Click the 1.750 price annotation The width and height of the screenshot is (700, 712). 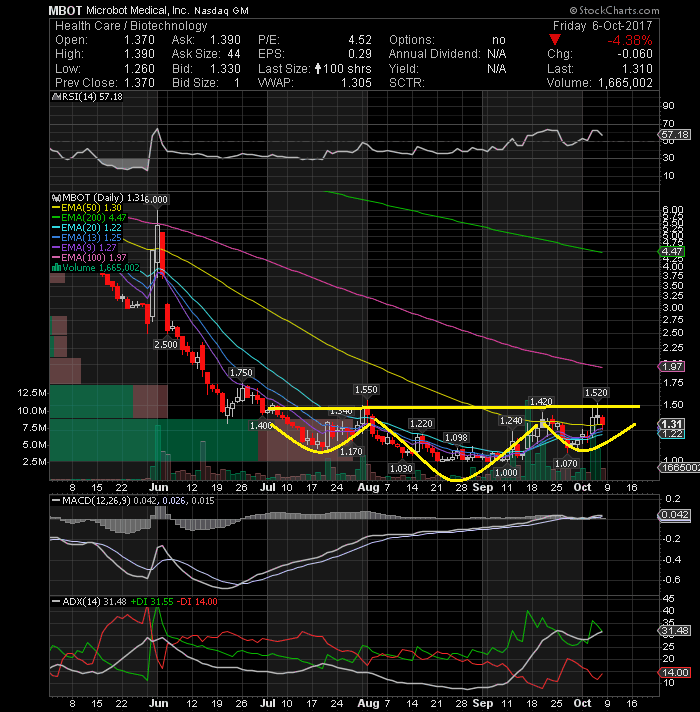[241, 373]
